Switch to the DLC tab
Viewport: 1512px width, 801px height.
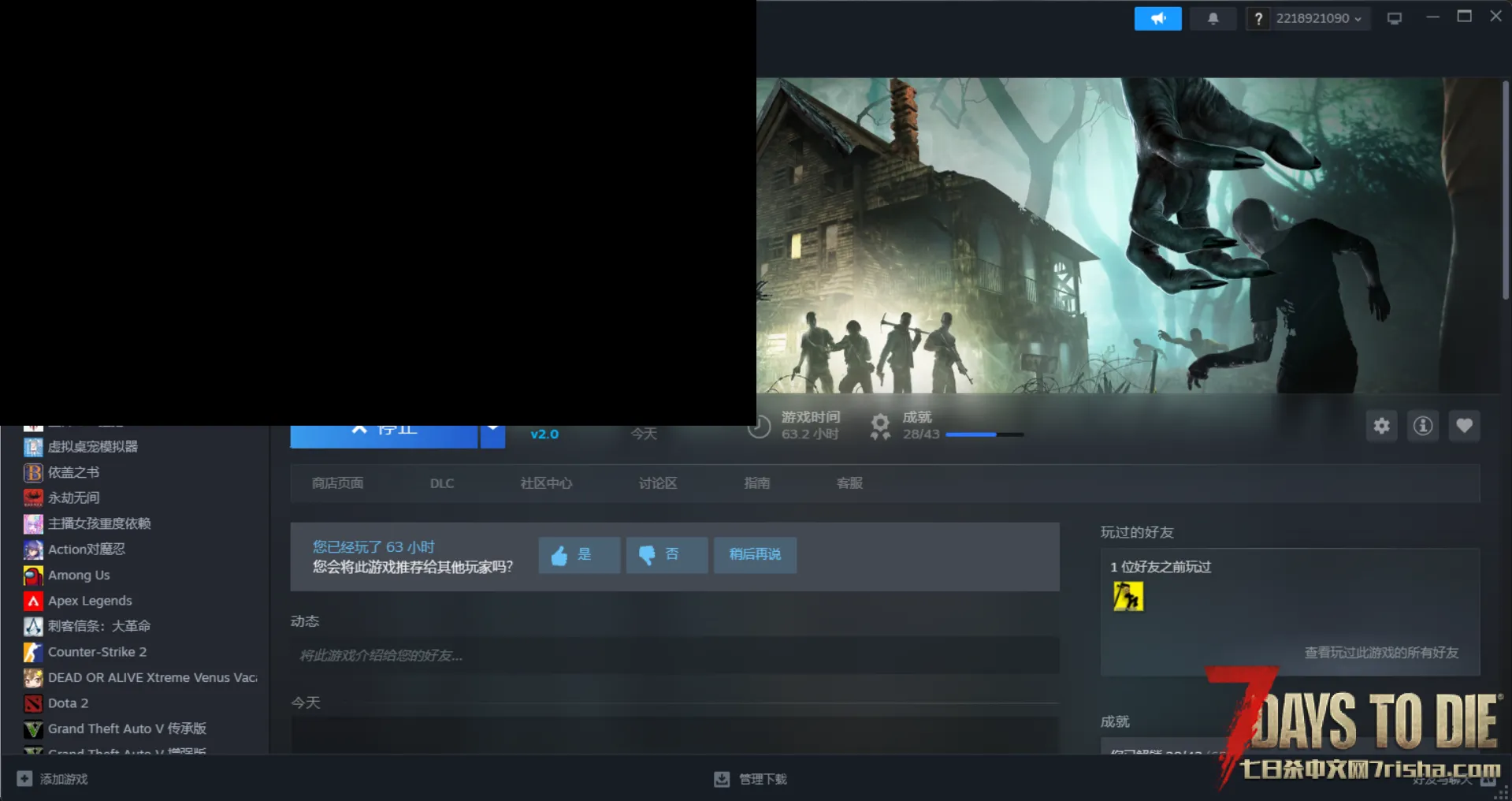(x=442, y=483)
